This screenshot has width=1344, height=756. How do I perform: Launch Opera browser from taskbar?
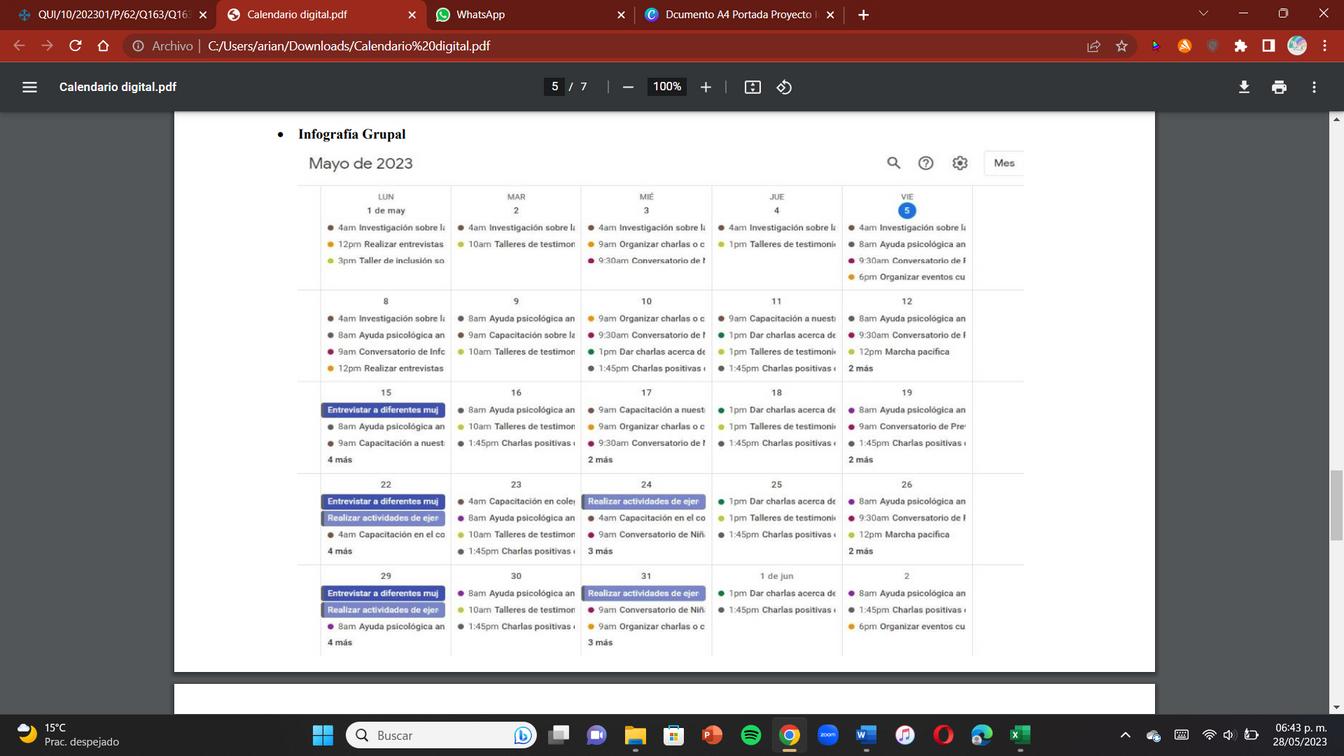click(943, 735)
